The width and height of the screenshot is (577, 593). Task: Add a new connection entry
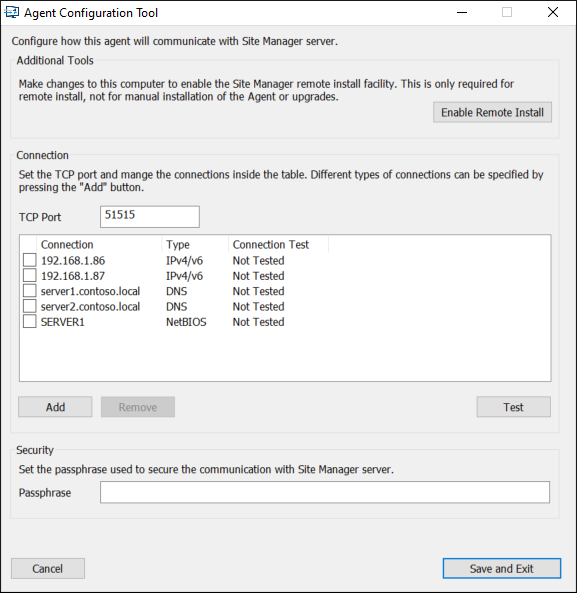pos(55,407)
